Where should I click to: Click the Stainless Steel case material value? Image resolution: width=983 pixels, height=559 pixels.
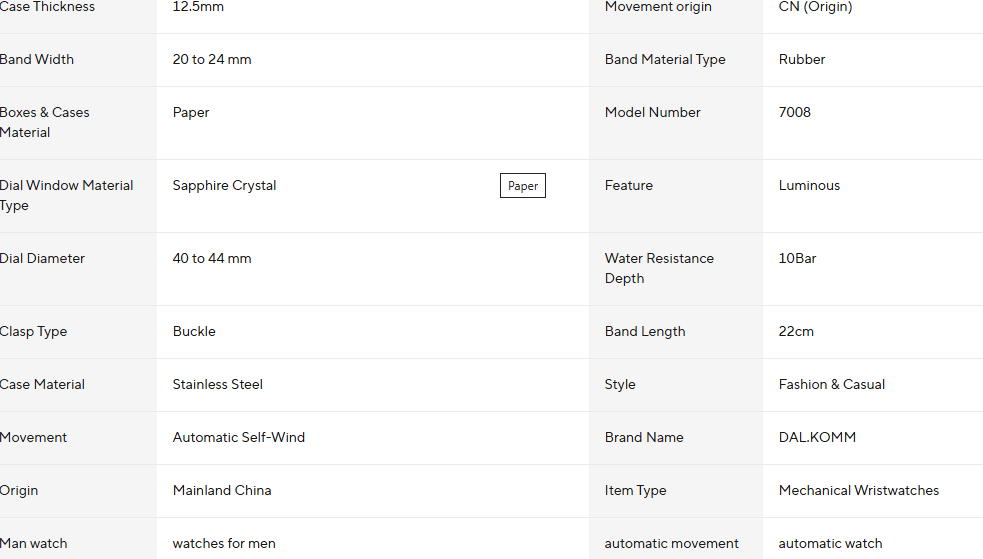(218, 384)
